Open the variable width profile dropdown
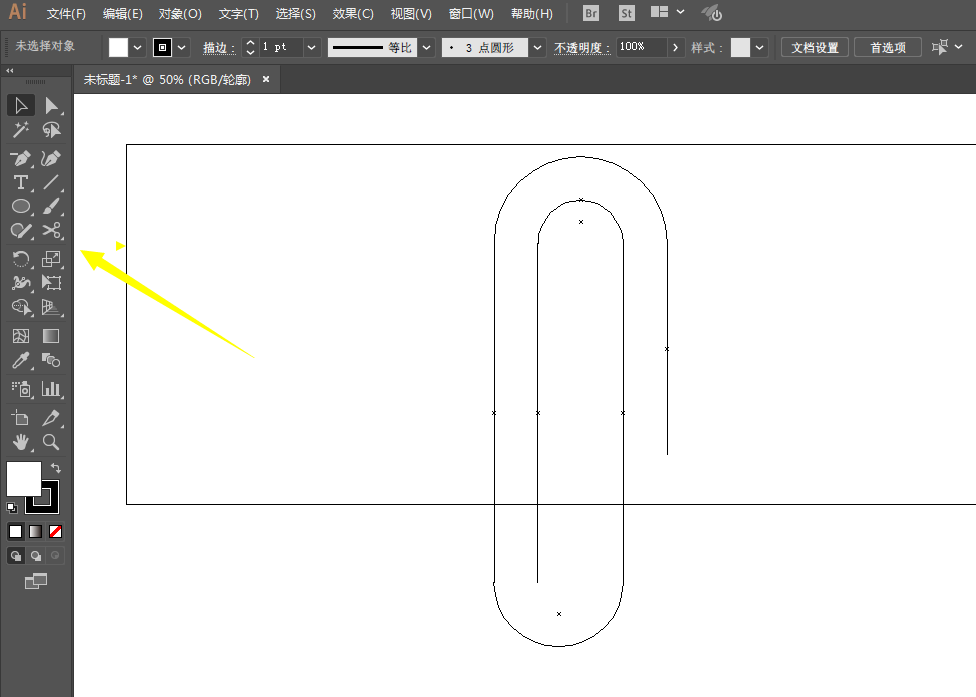 426,47
